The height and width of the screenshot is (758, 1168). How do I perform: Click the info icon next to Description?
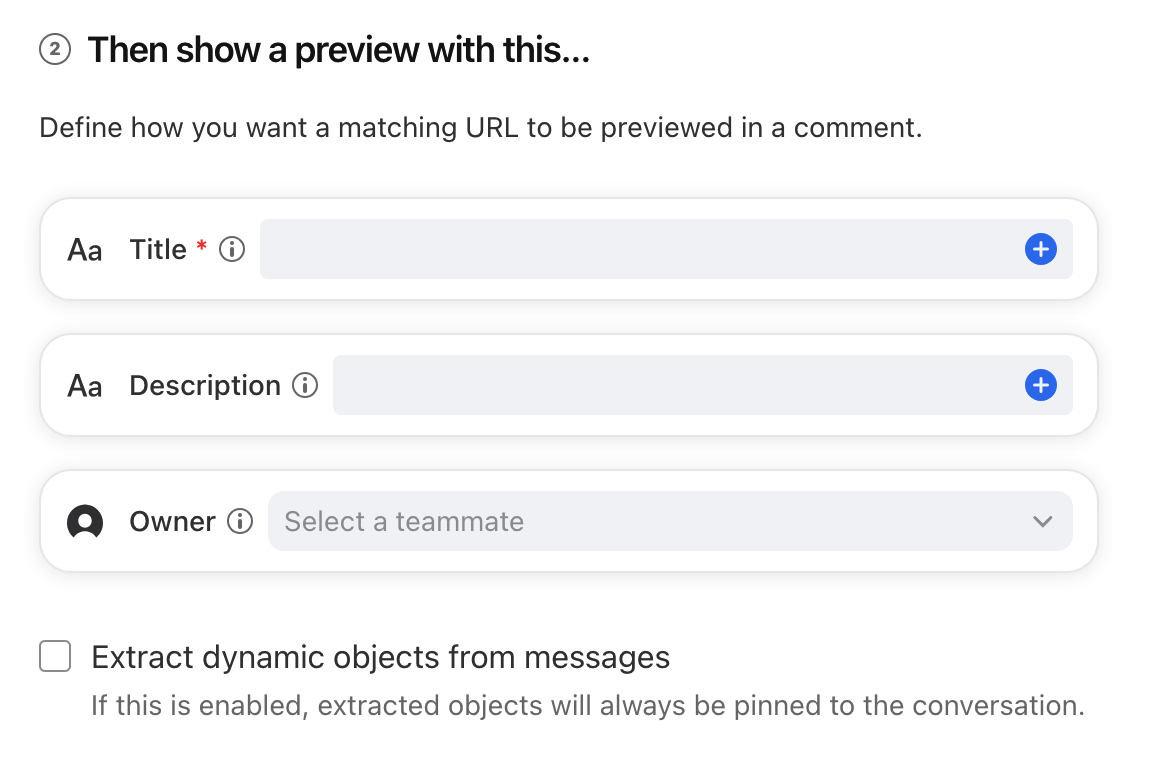305,385
